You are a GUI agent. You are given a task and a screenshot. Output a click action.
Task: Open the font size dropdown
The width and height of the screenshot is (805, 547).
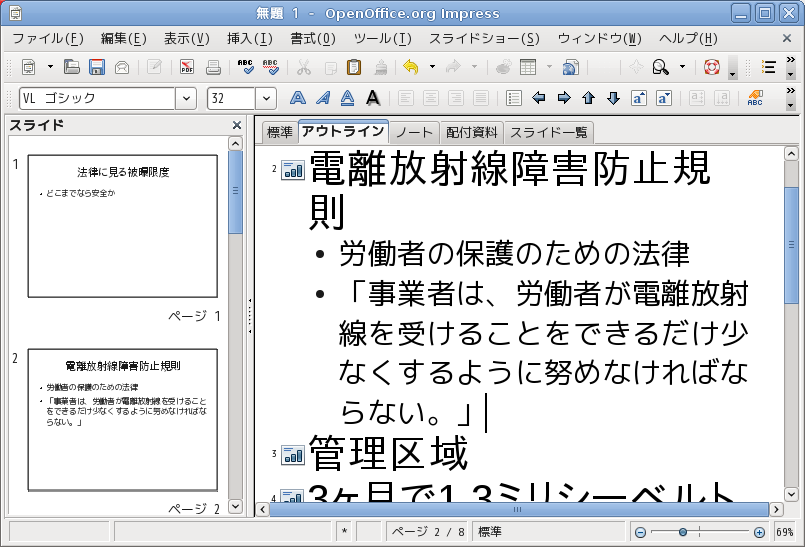(266, 98)
